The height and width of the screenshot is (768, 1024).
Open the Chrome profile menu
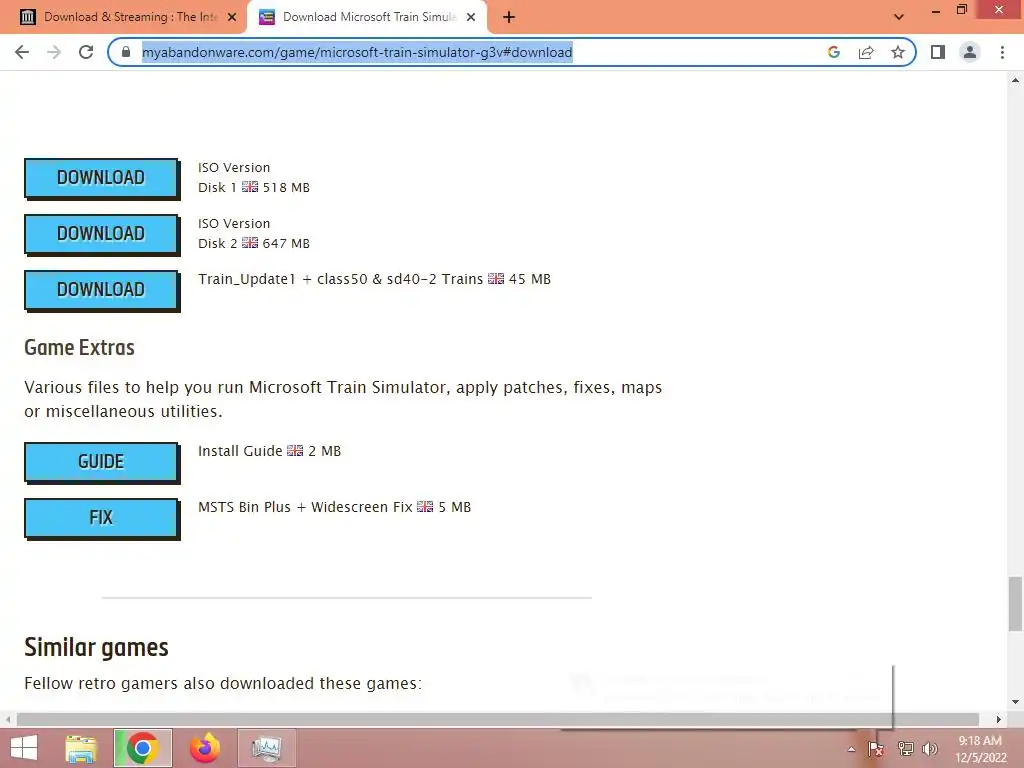pos(970,52)
